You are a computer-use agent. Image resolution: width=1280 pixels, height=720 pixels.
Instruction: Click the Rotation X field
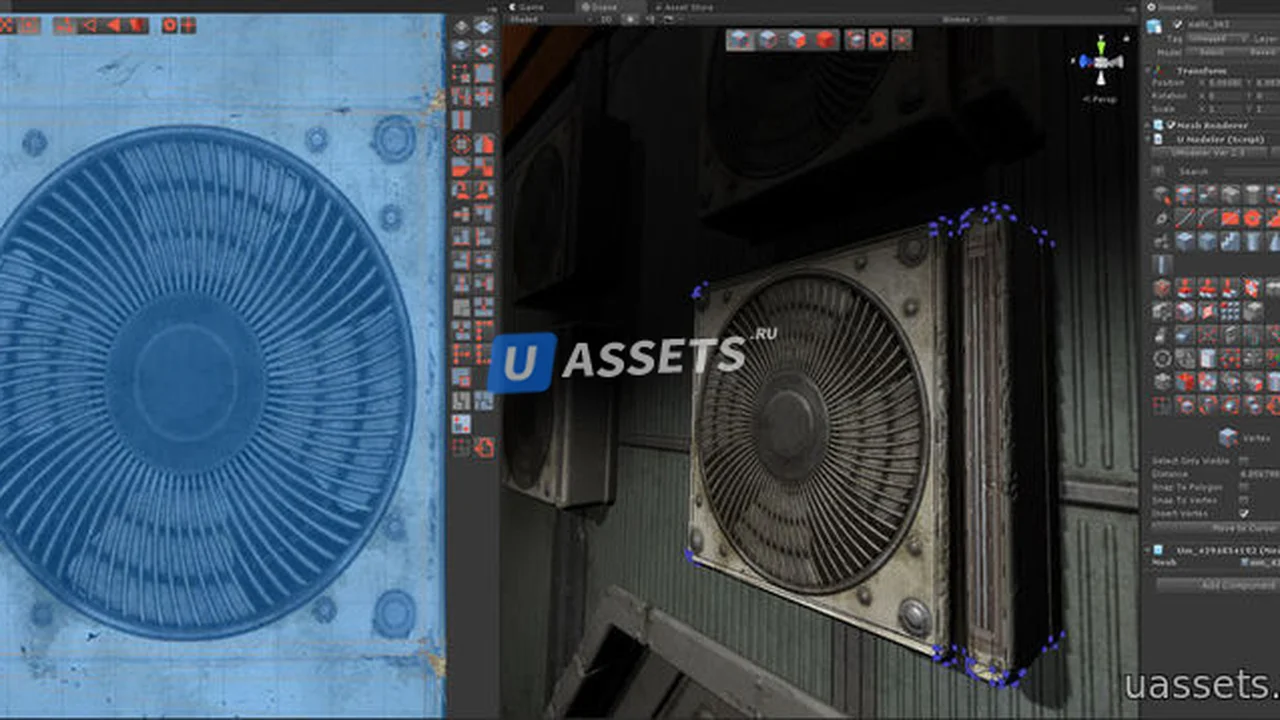click(x=1225, y=96)
